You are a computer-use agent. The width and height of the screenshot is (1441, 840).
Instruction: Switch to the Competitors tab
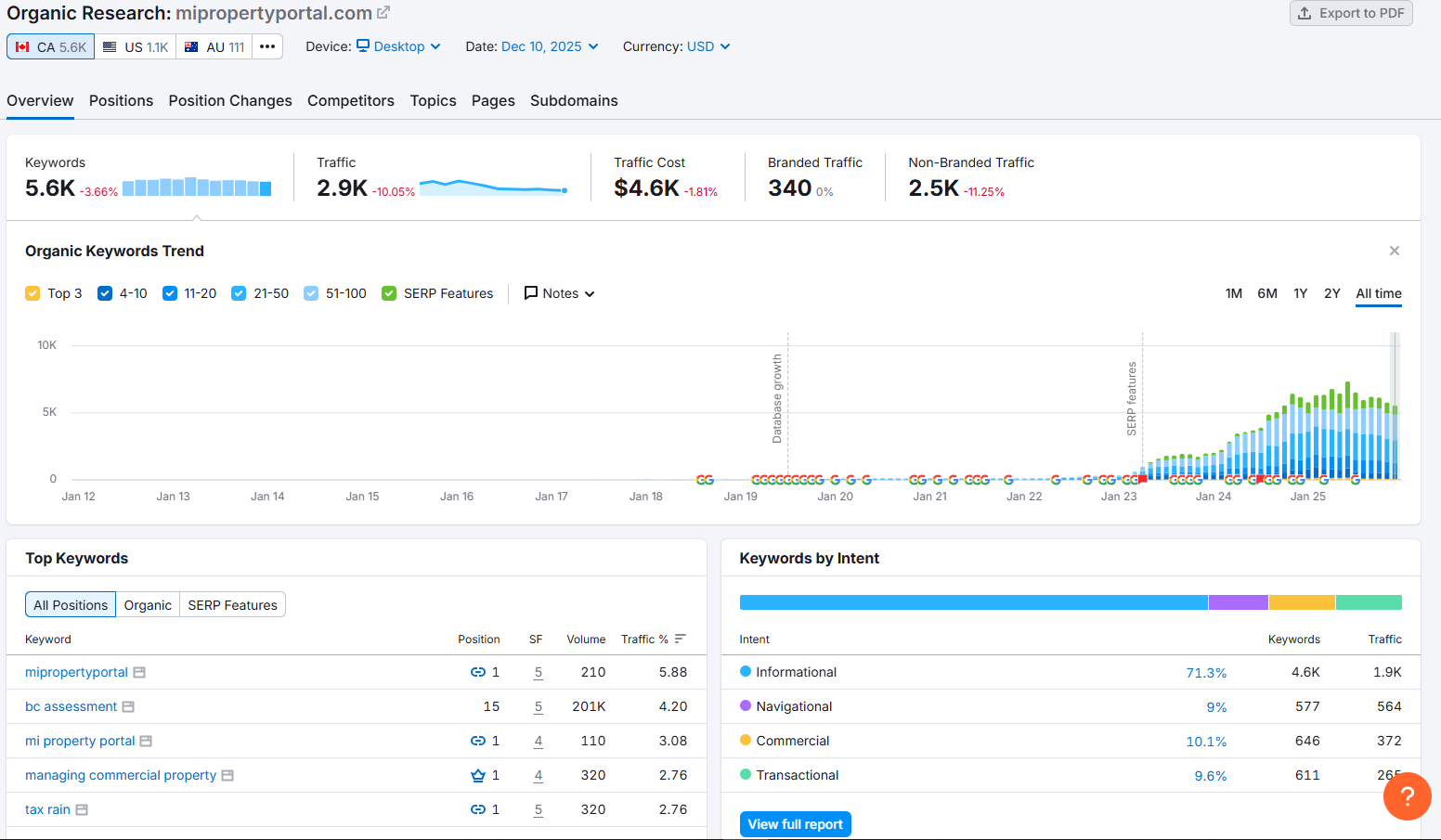[350, 100]
